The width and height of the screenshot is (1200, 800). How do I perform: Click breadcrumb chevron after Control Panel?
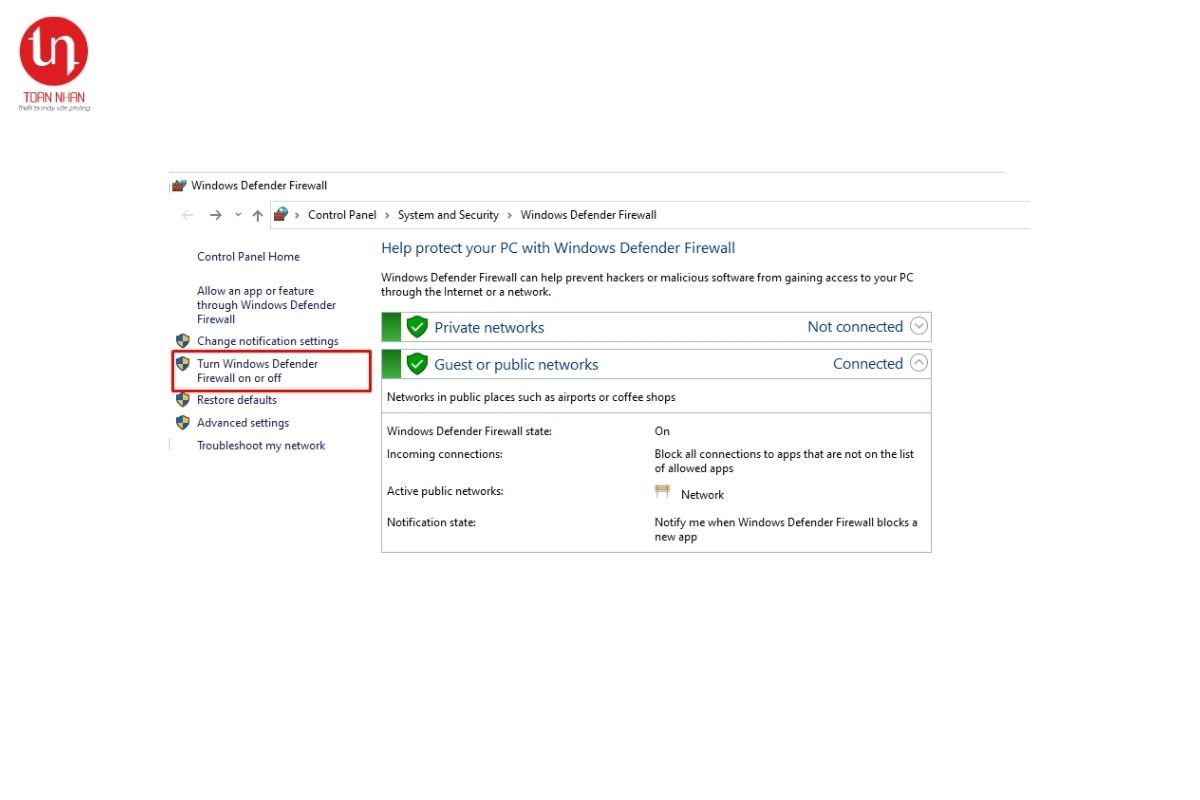point(387,215)
